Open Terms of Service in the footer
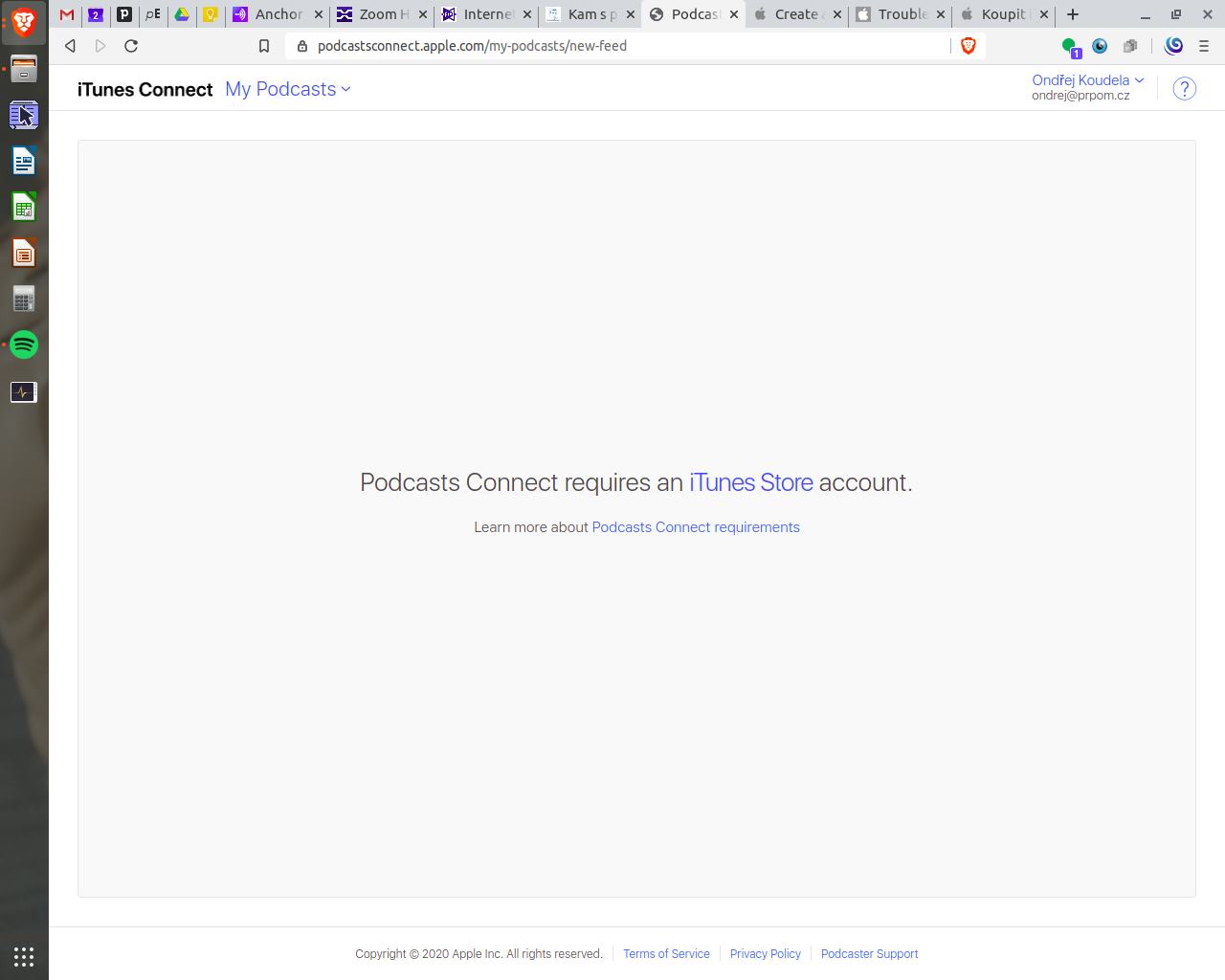This screenshot has height=980, width=1225. (x=666, y=954)
